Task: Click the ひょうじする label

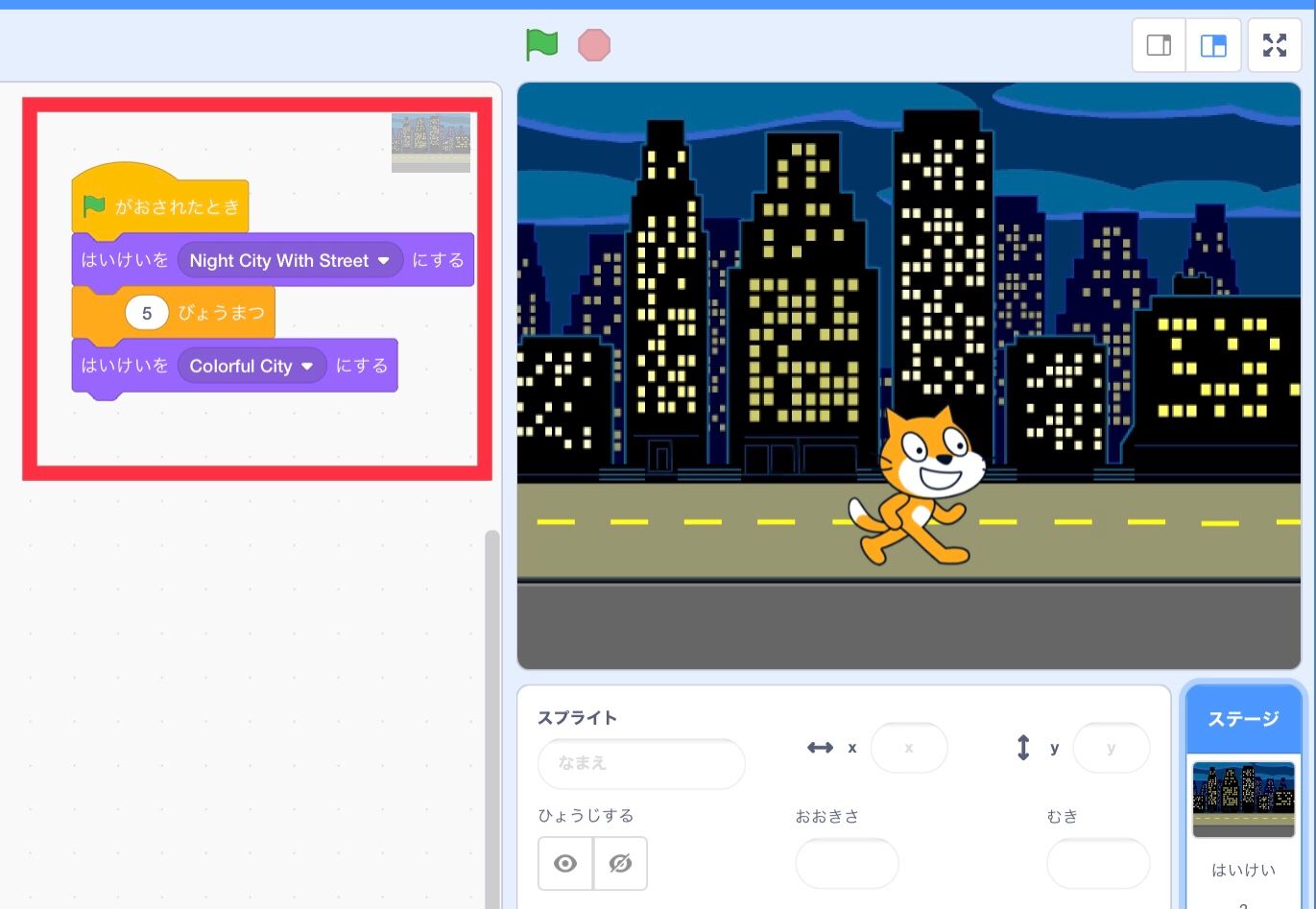Action: 586,816
